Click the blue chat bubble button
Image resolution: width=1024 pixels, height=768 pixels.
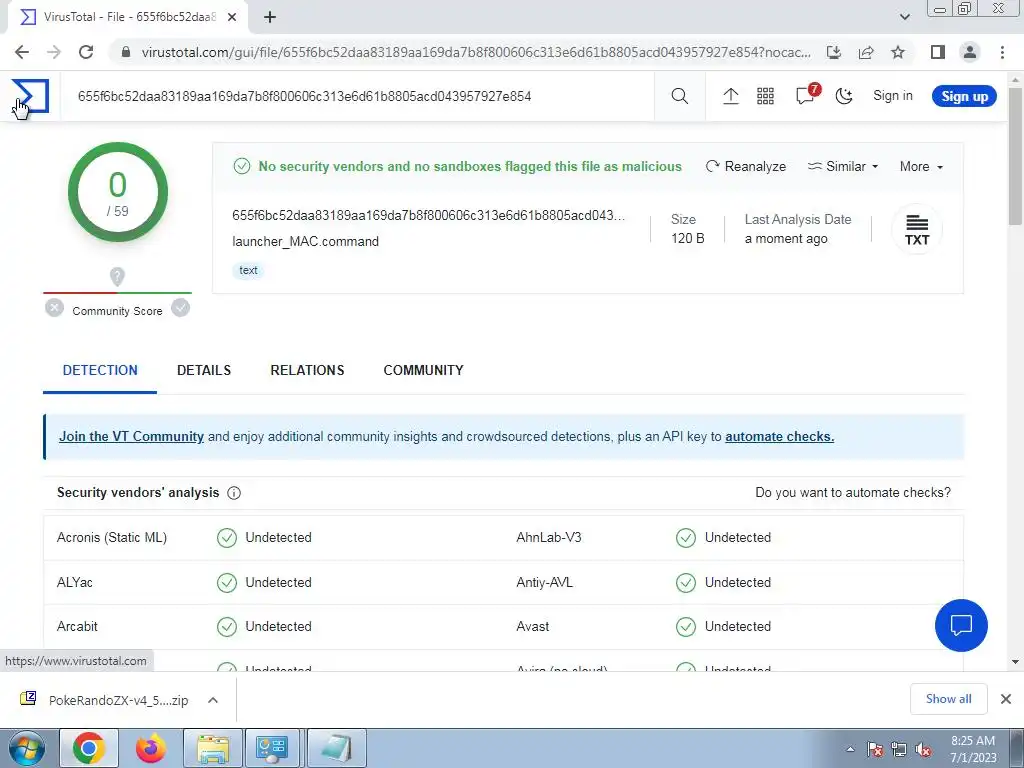click(x=961, y=625)
